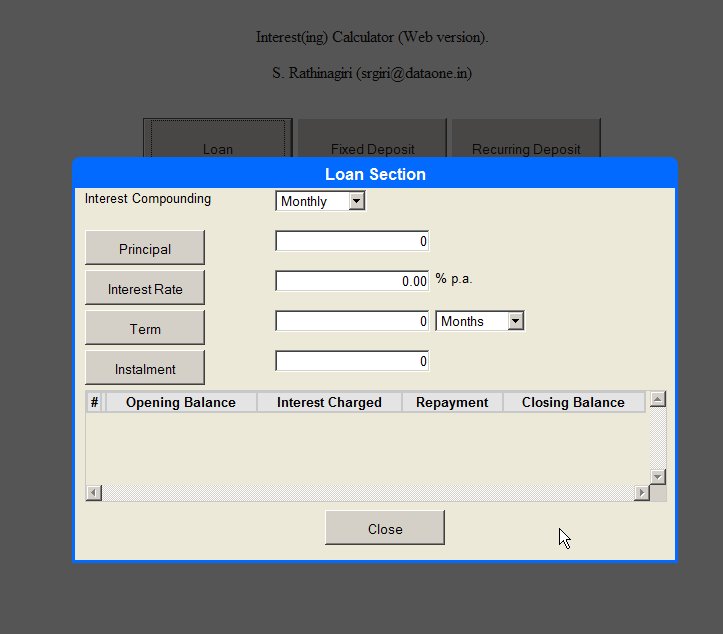Screen dimensions: 723x634
Task: Click the '% p.a.' label
Action: tap(454, 278)
